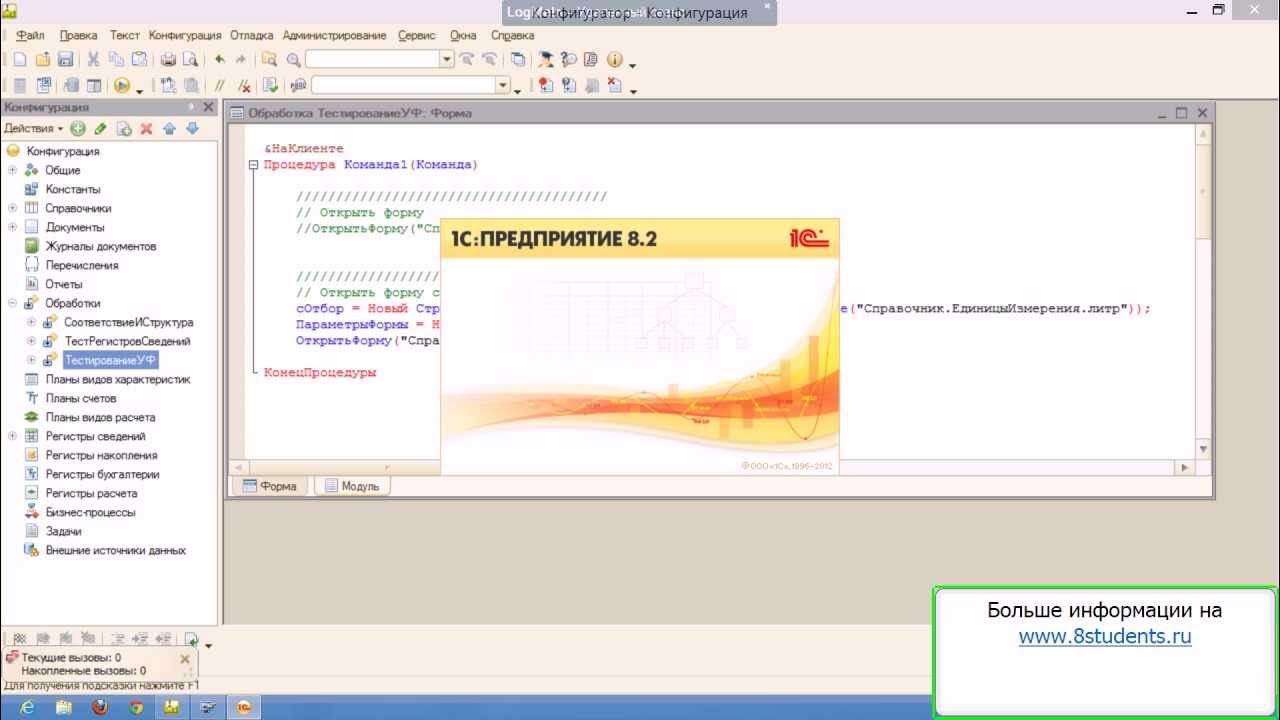Click the code editor's horizontal scrollbar
This screenshot has width=1280, height=720.
coord(712,467)
